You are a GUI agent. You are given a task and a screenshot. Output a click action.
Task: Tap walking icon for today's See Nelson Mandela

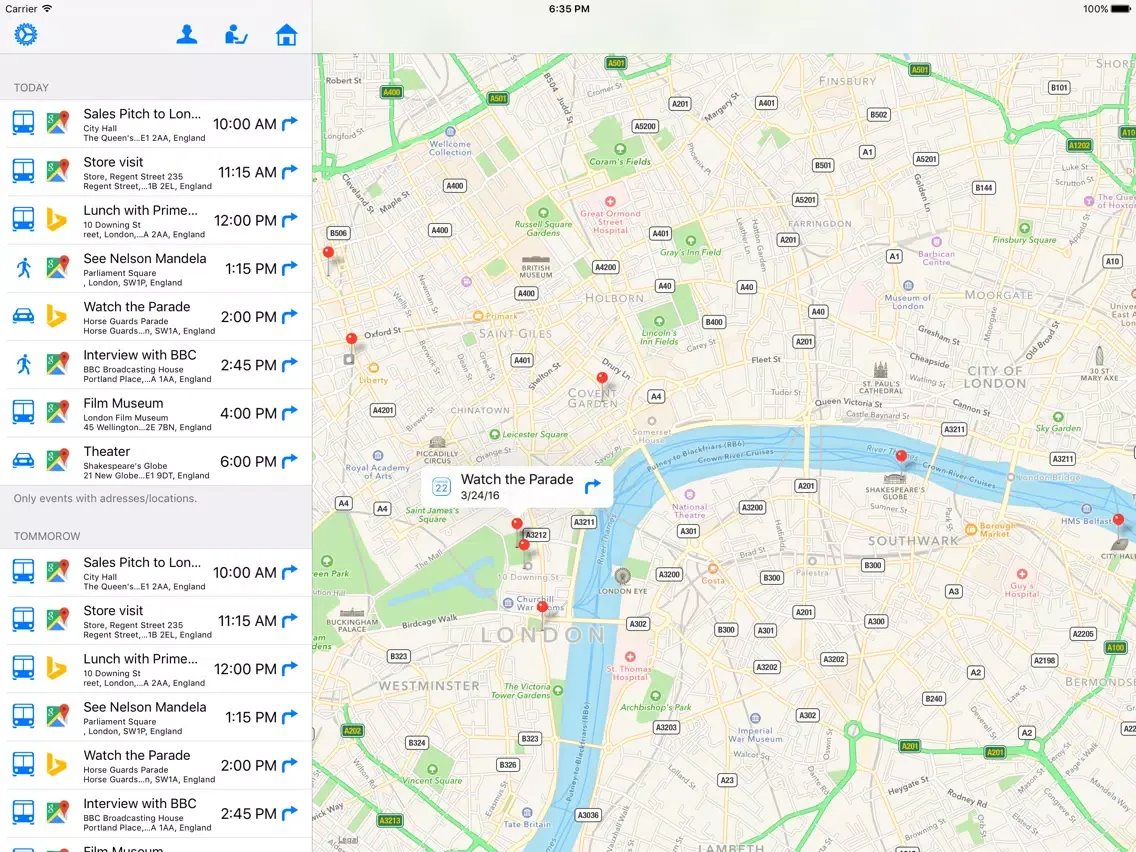[x=24, y=267]
